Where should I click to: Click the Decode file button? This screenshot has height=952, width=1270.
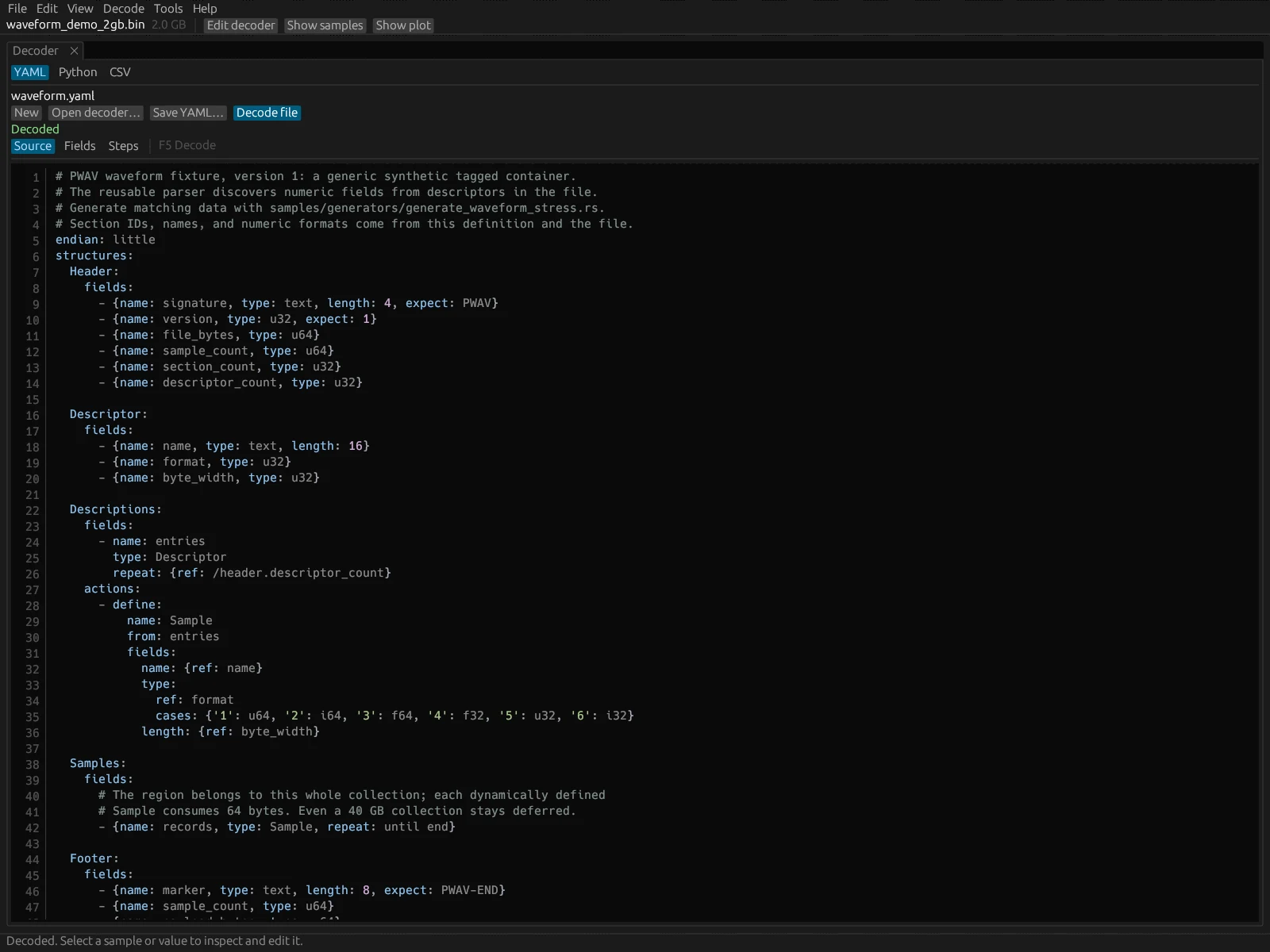pyautogui.click(x=267, y=113)
